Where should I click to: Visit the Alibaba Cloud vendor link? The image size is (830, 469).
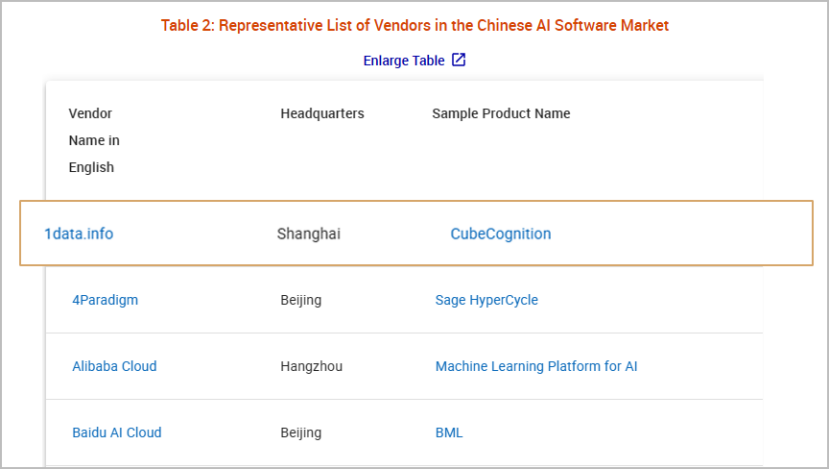tap(114, 366)
